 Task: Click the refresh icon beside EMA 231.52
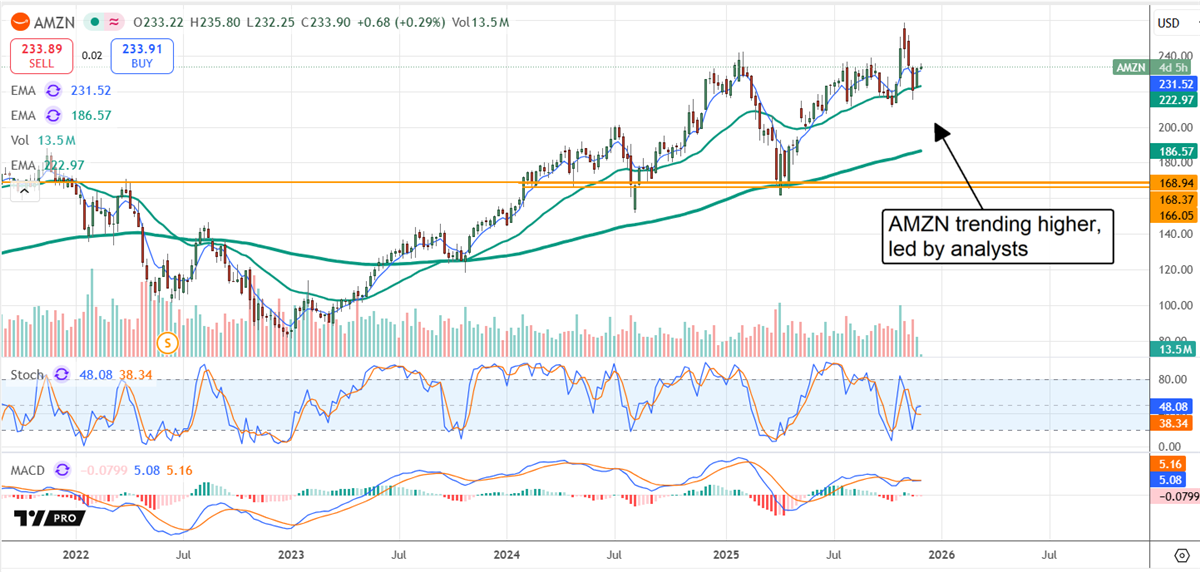pos(53,90)
